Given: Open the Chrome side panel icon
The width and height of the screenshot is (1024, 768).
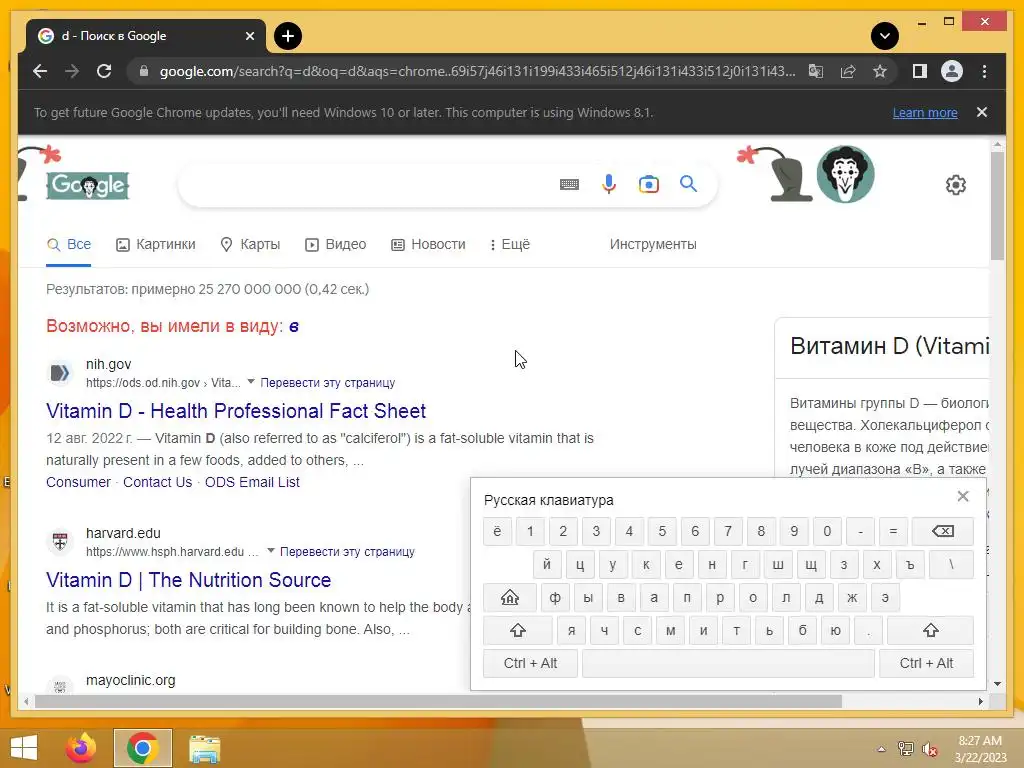Looking at the screenshot, I should click(920, 71).
